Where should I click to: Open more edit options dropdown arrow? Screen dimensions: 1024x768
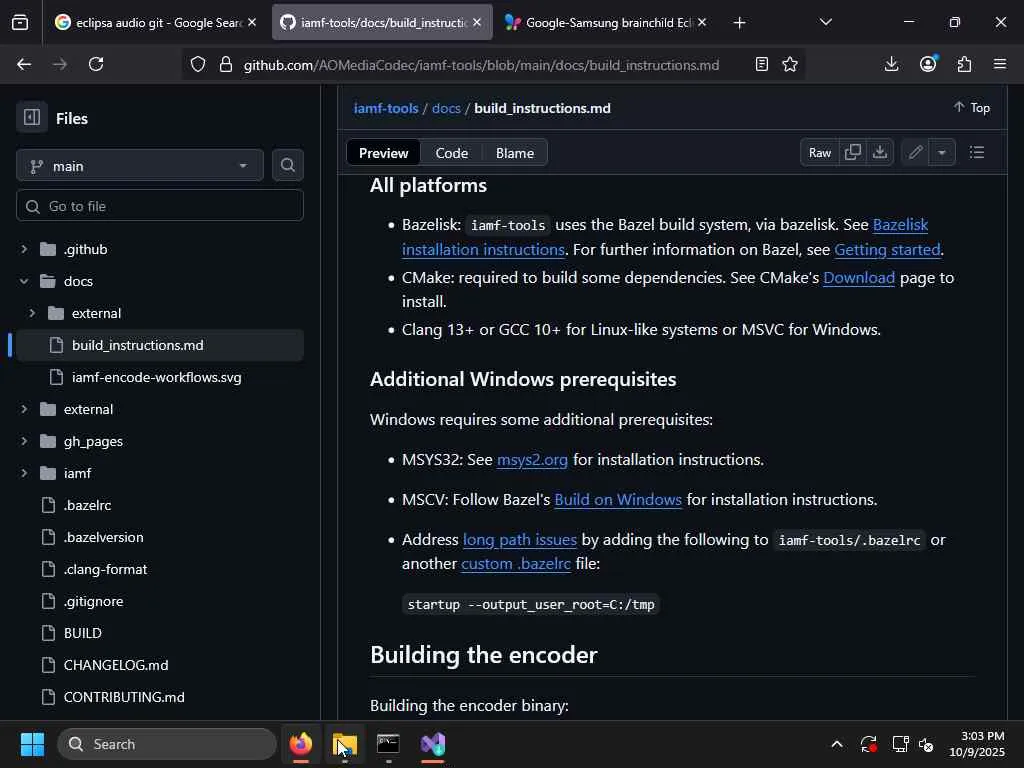click(942, 153)
